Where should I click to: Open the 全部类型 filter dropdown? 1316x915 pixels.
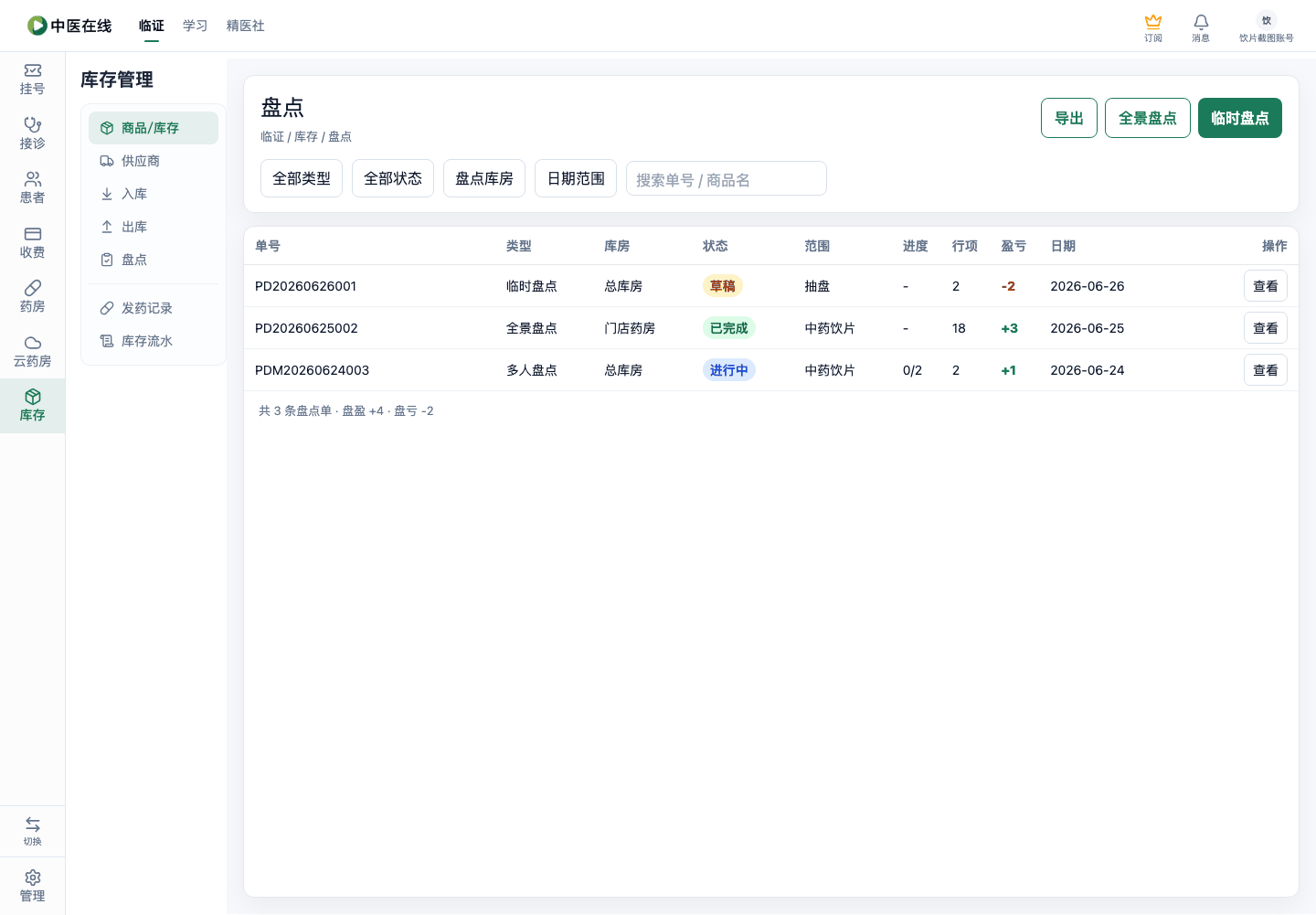click(x=302, y=178)
